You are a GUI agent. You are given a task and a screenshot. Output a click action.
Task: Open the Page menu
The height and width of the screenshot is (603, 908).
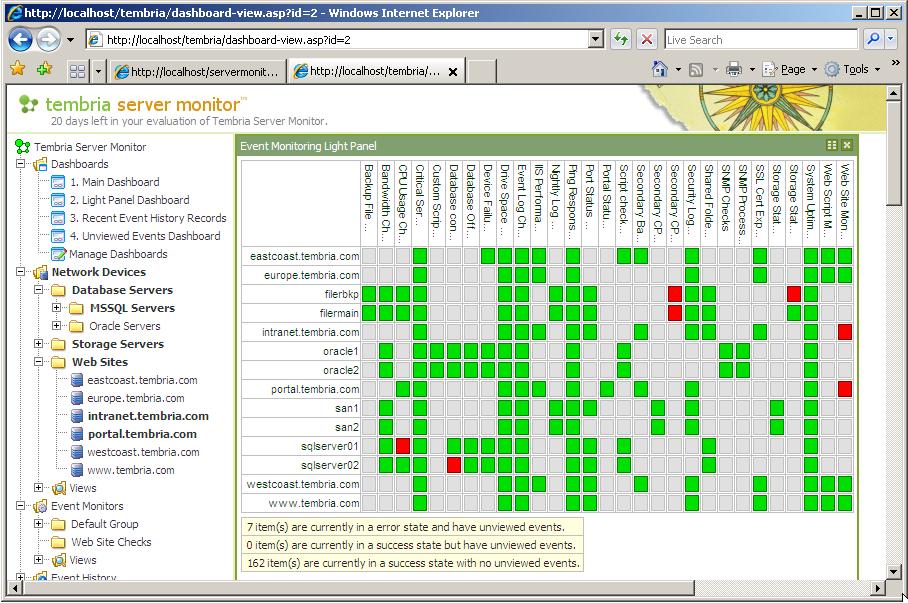point(793,70)
